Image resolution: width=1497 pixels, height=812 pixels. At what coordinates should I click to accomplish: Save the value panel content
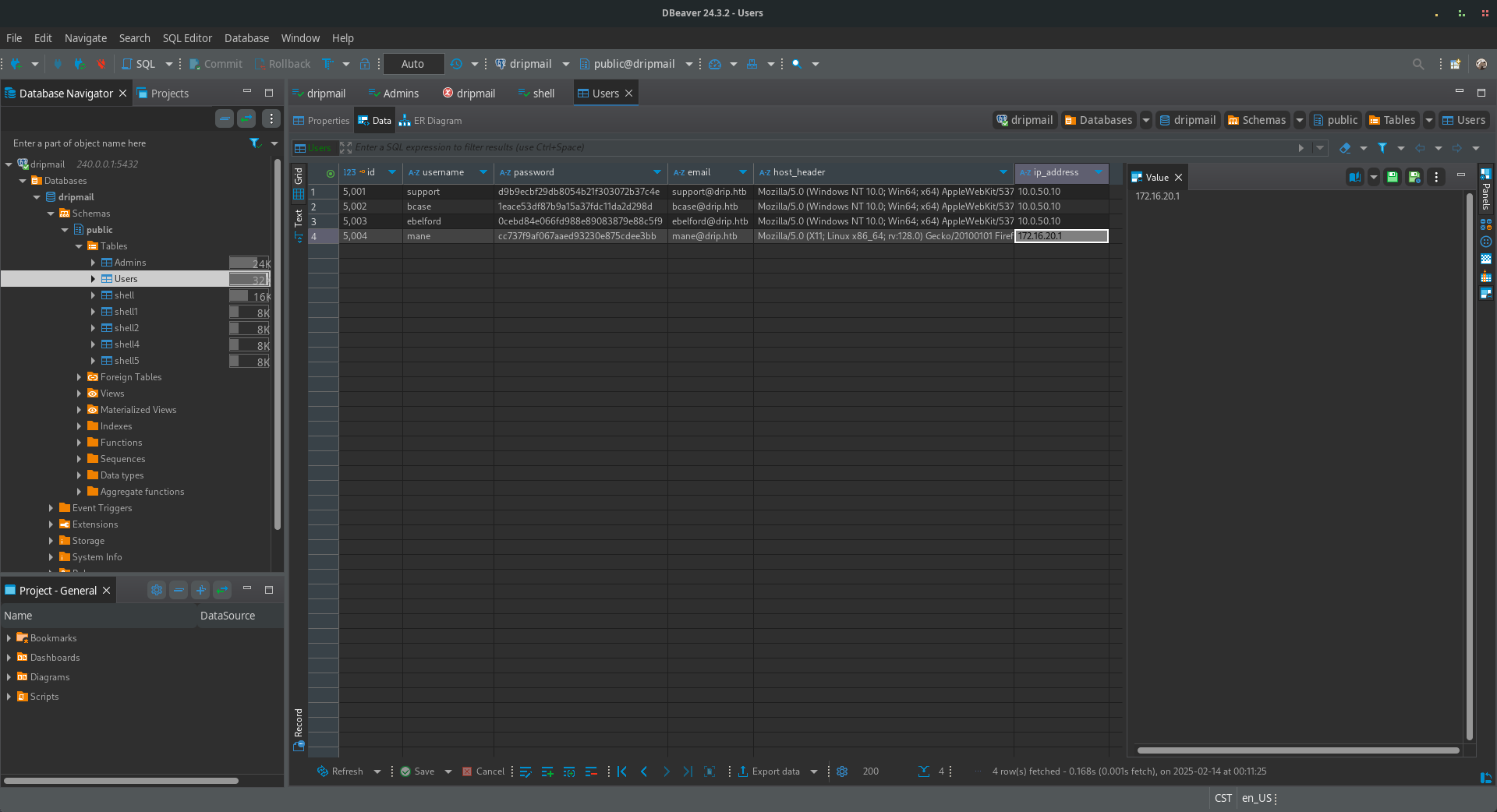point(1393,177)
